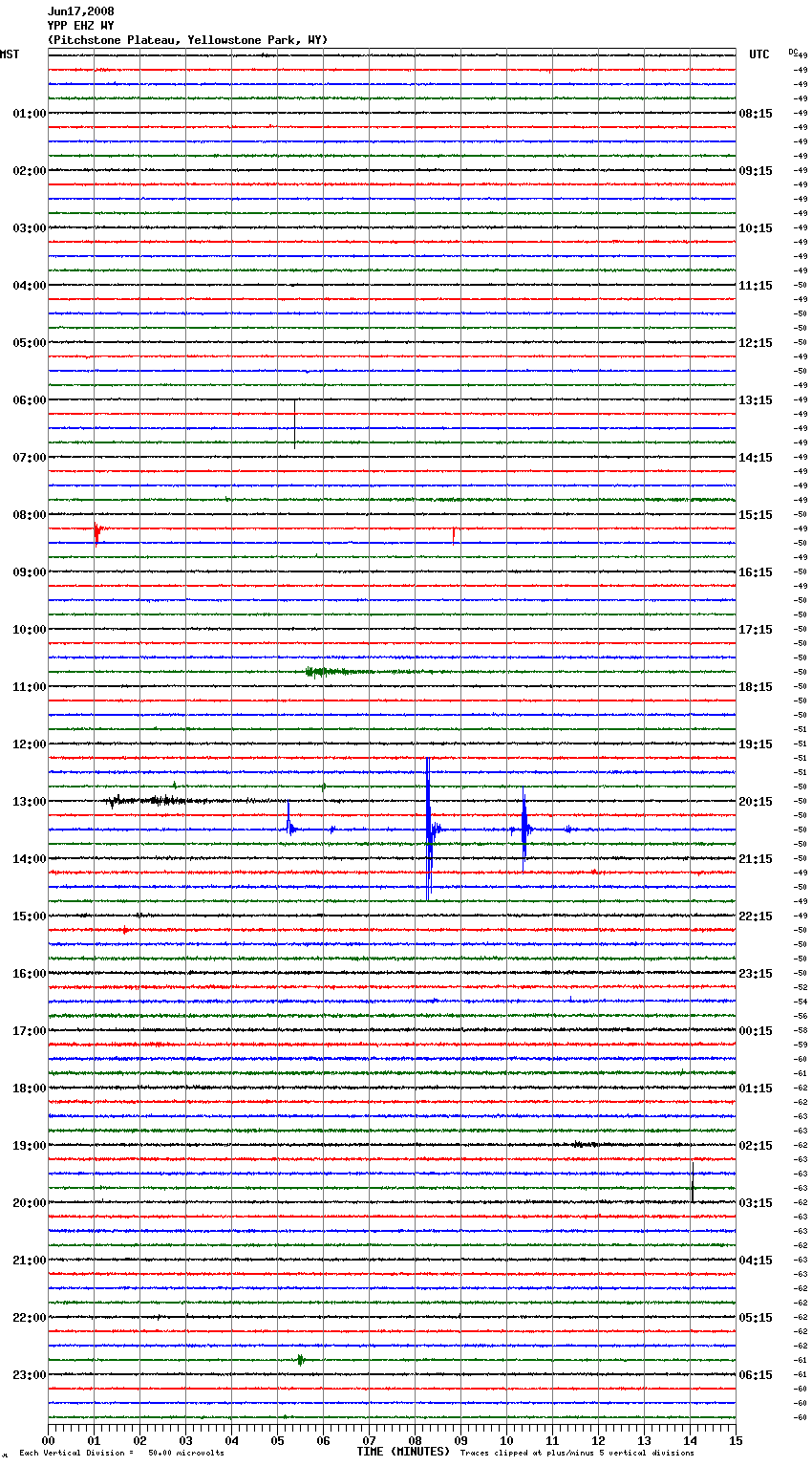Image resolution: width=812 pixels, height=1466 pixels.
Task: Click the Pitchstone Plateau location title
Action: (187, 40)
